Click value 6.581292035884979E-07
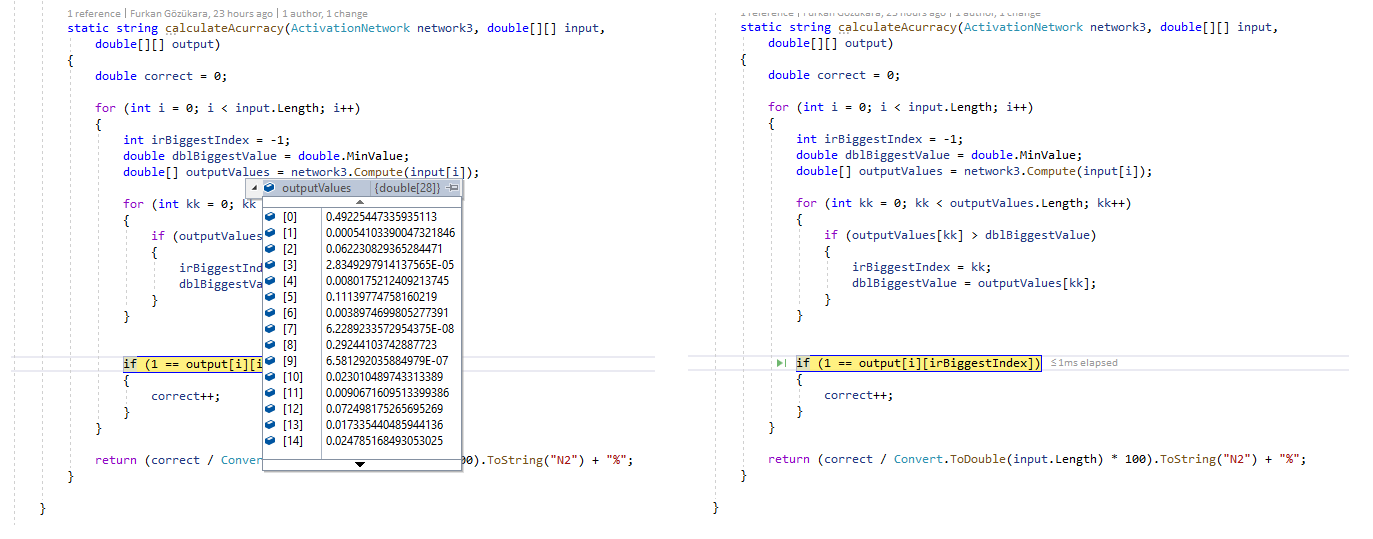Screen dimensions: 1373x539 pos(387,361)
